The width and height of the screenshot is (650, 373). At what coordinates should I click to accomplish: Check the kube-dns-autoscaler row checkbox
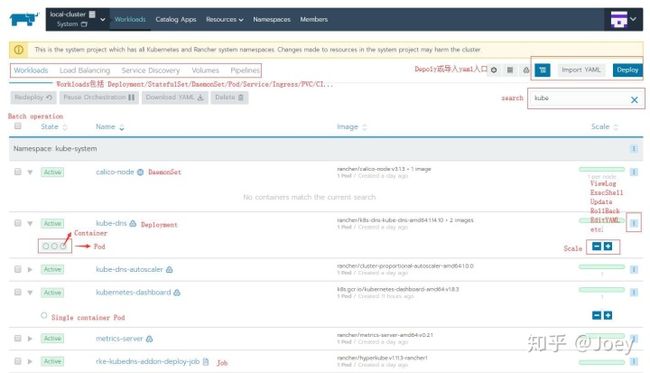click(x=18, y=269)
